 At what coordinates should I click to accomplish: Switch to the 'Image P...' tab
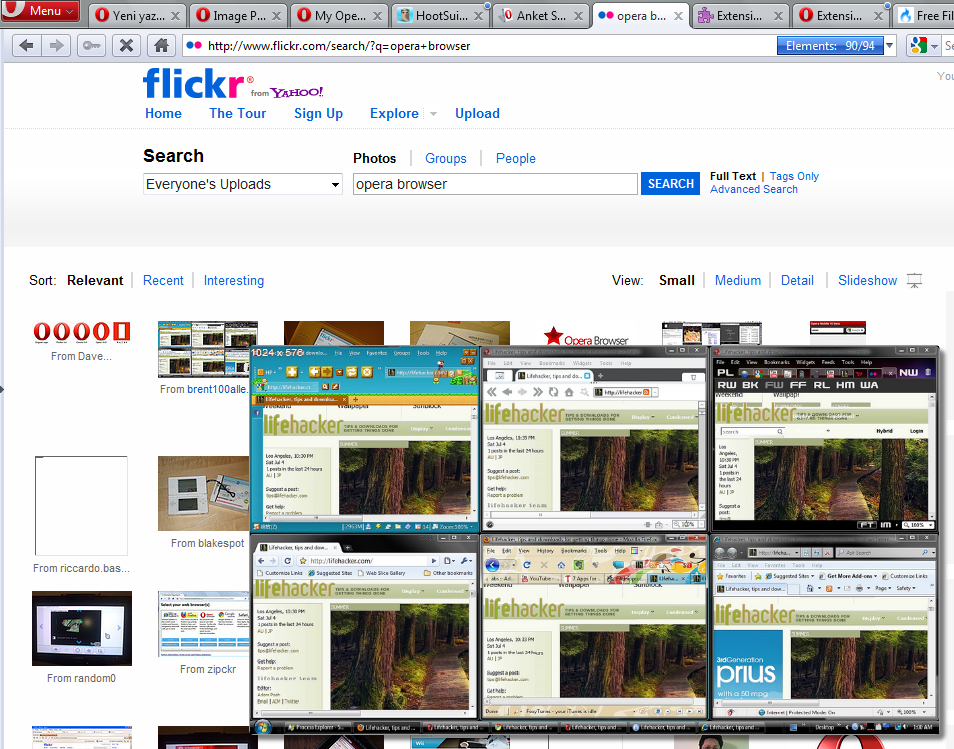238,15
